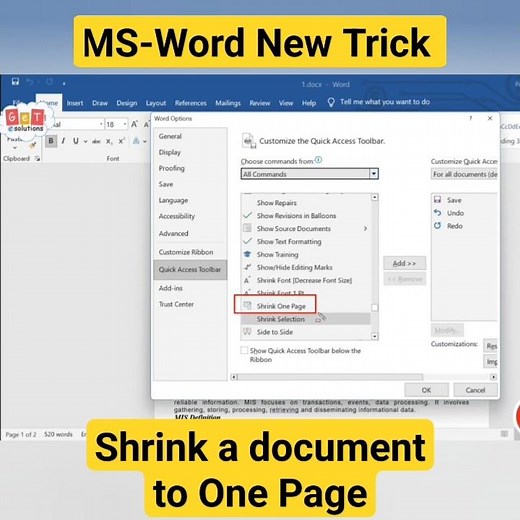This screenshot has width=520, height=520.
Task: Apply Italic formatting in the ribbon
Action: tap(63, 141)
